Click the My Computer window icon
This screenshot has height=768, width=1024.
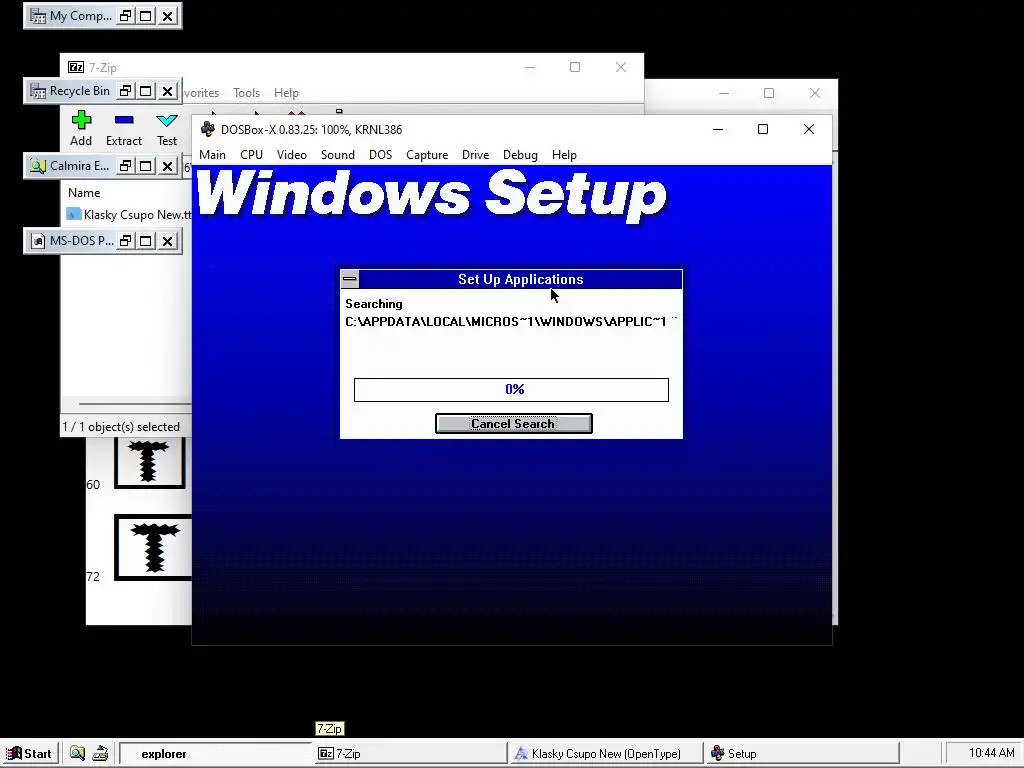[x=38, y=16]
